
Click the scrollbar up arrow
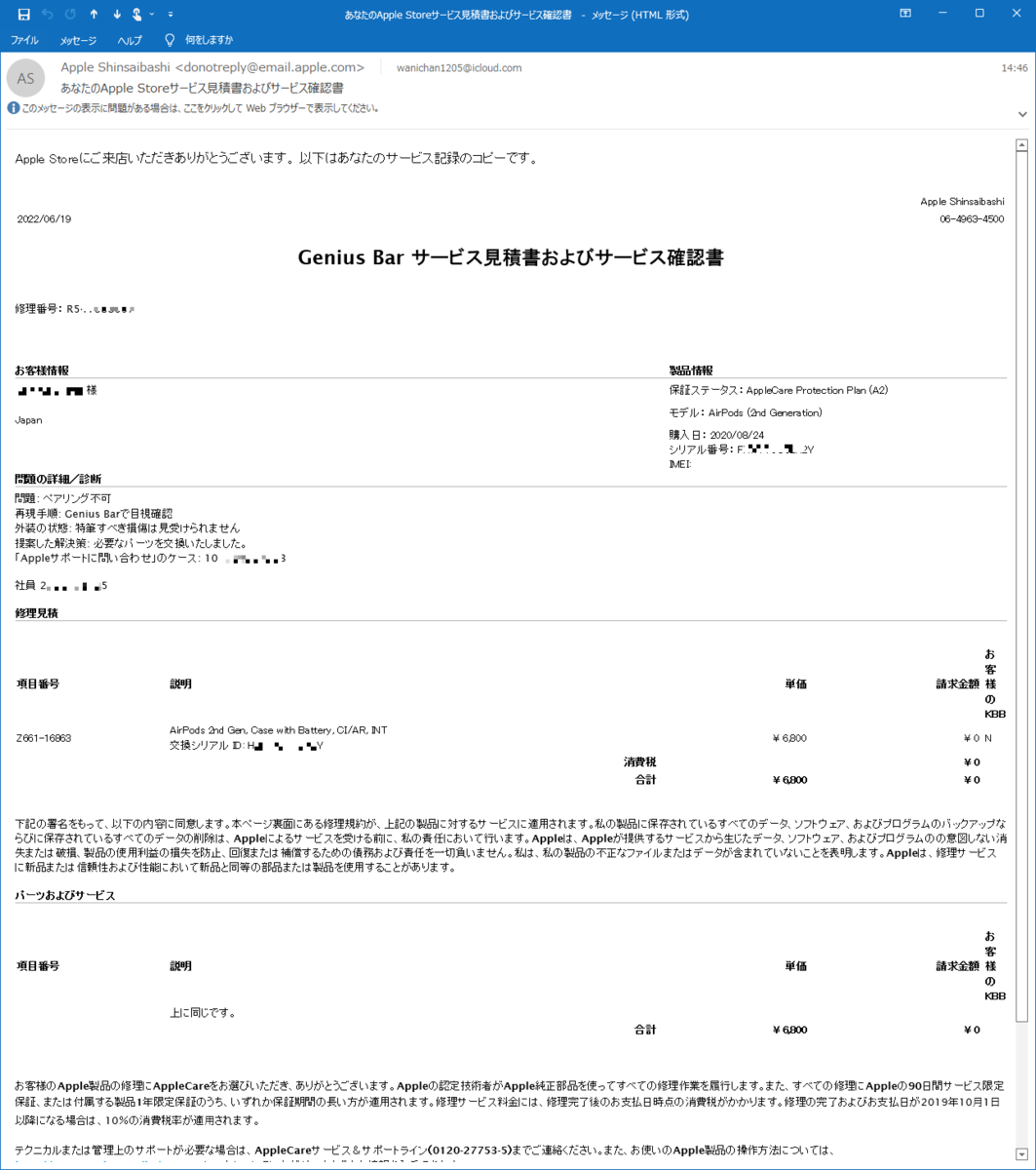[1022, 146]
